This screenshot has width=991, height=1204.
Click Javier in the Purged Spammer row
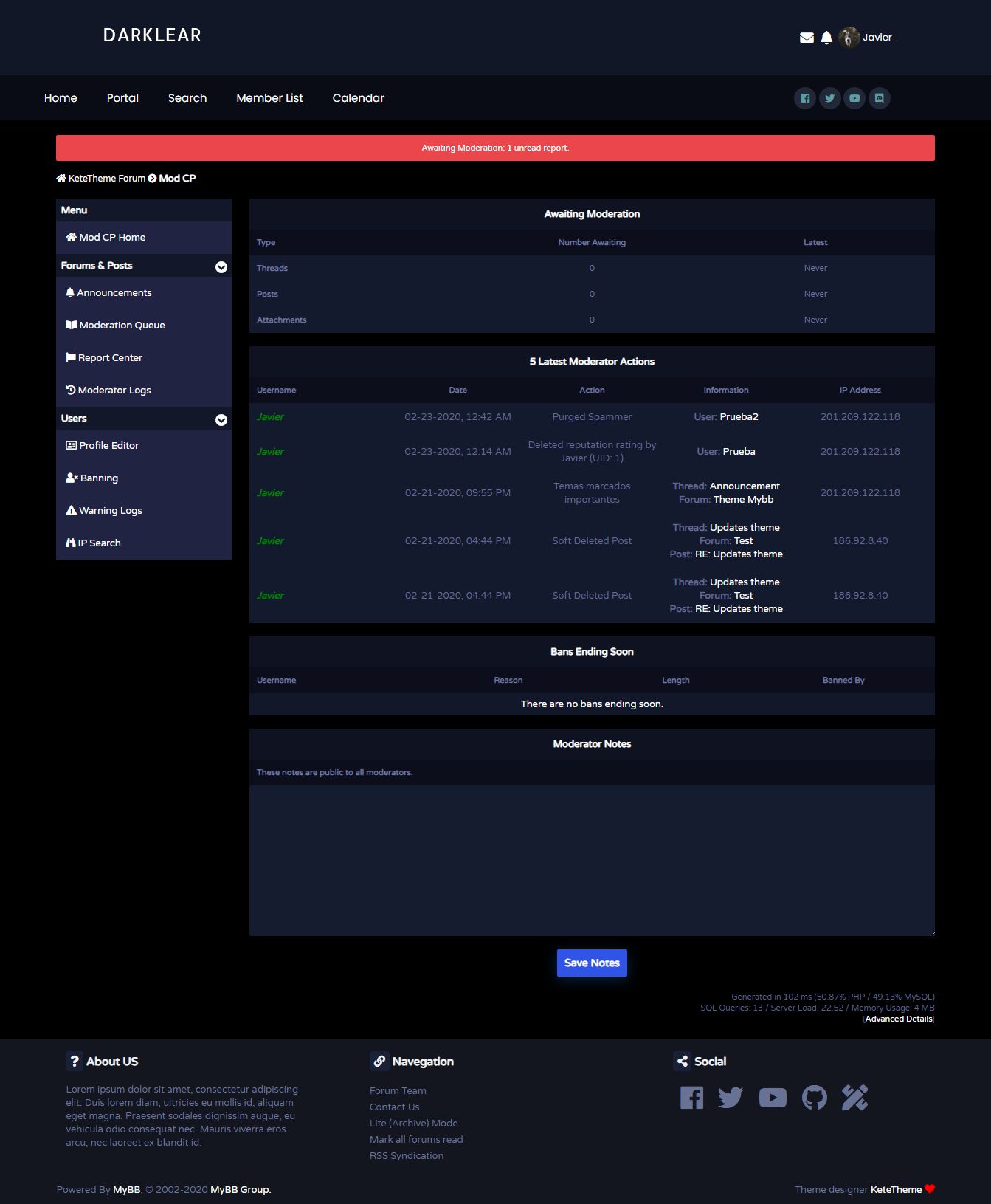270,417
